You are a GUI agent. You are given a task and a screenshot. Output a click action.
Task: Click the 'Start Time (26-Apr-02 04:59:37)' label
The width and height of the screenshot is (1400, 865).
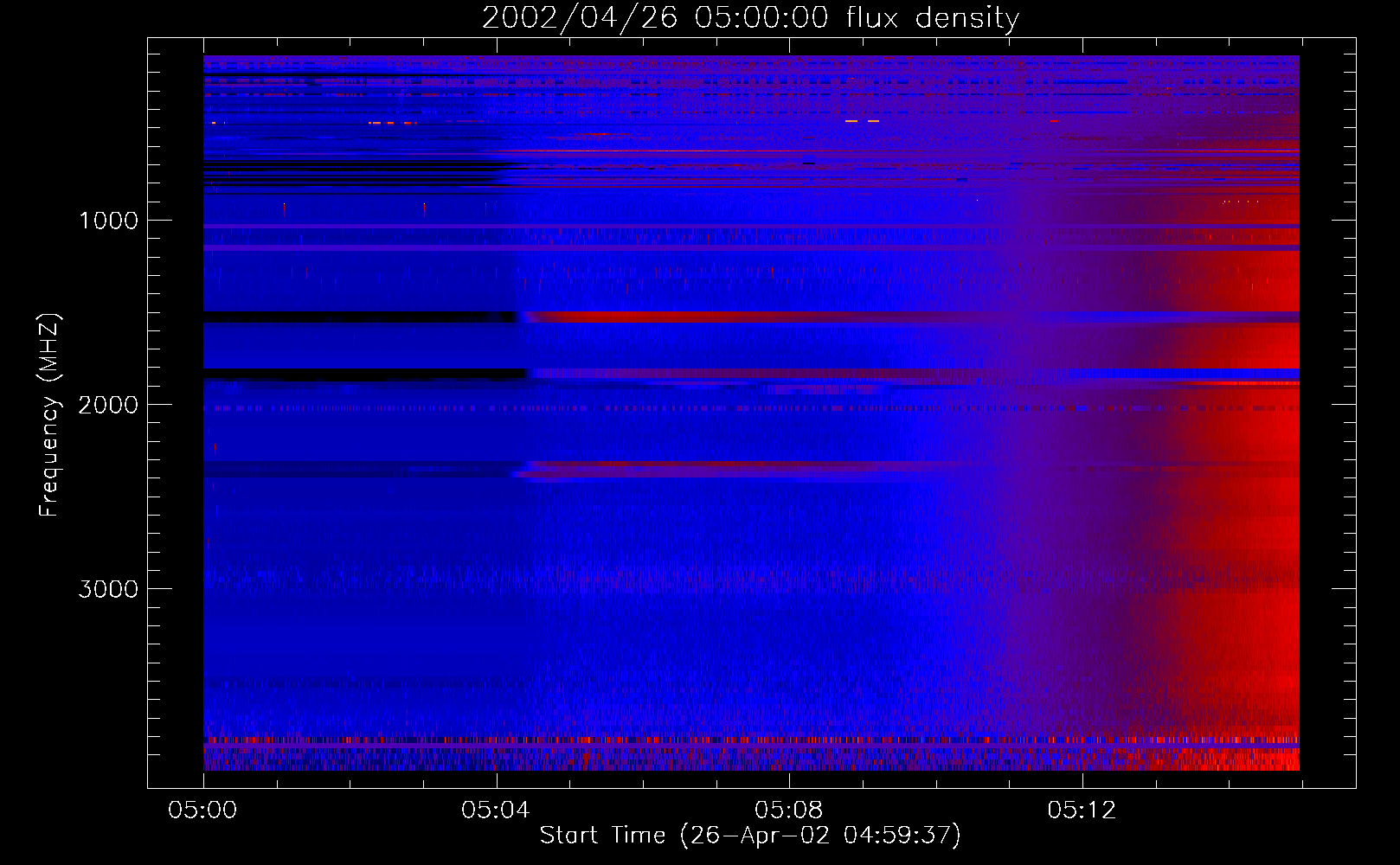[750, 836]
